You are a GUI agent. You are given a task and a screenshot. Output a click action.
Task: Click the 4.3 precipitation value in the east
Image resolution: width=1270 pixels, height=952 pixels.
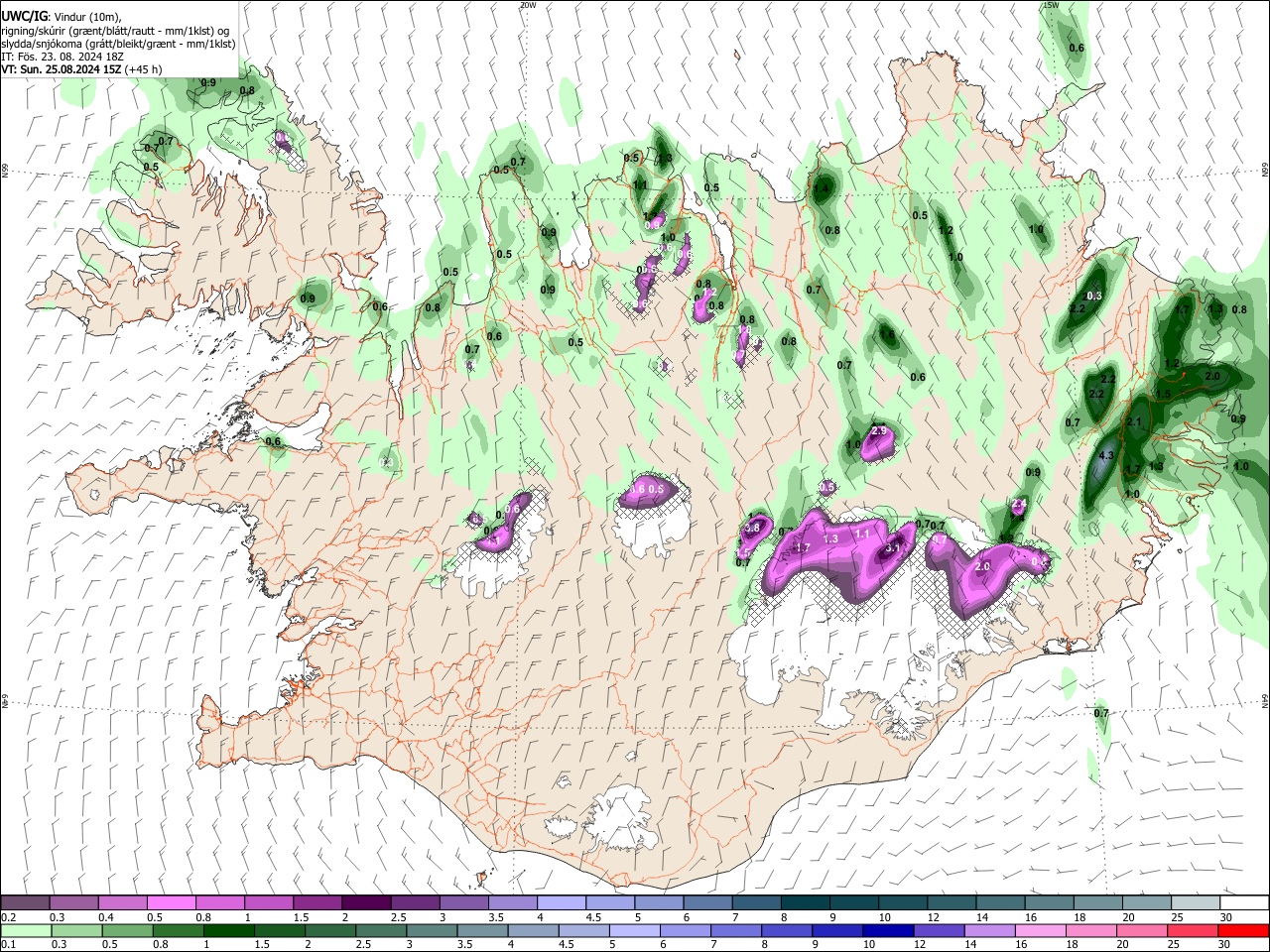(1108, 456)
